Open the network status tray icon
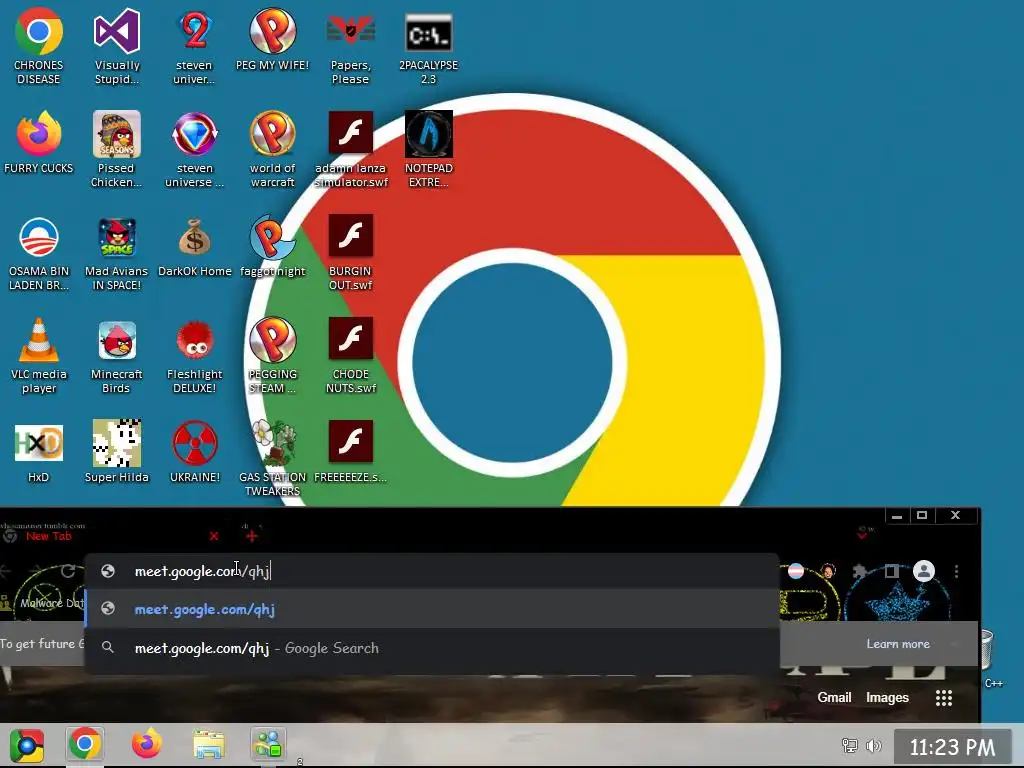 pos(850,745)
